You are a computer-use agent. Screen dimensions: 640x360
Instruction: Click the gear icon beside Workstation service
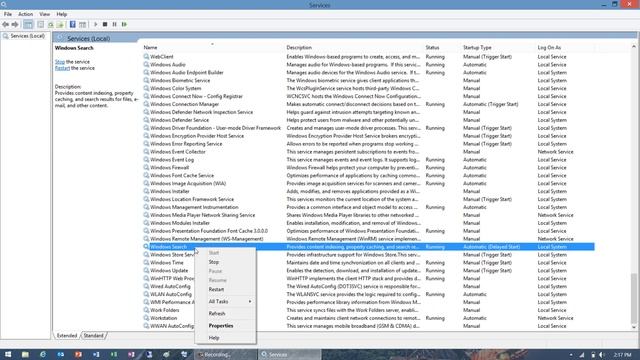pyautogui.click(x=146, y=318)
